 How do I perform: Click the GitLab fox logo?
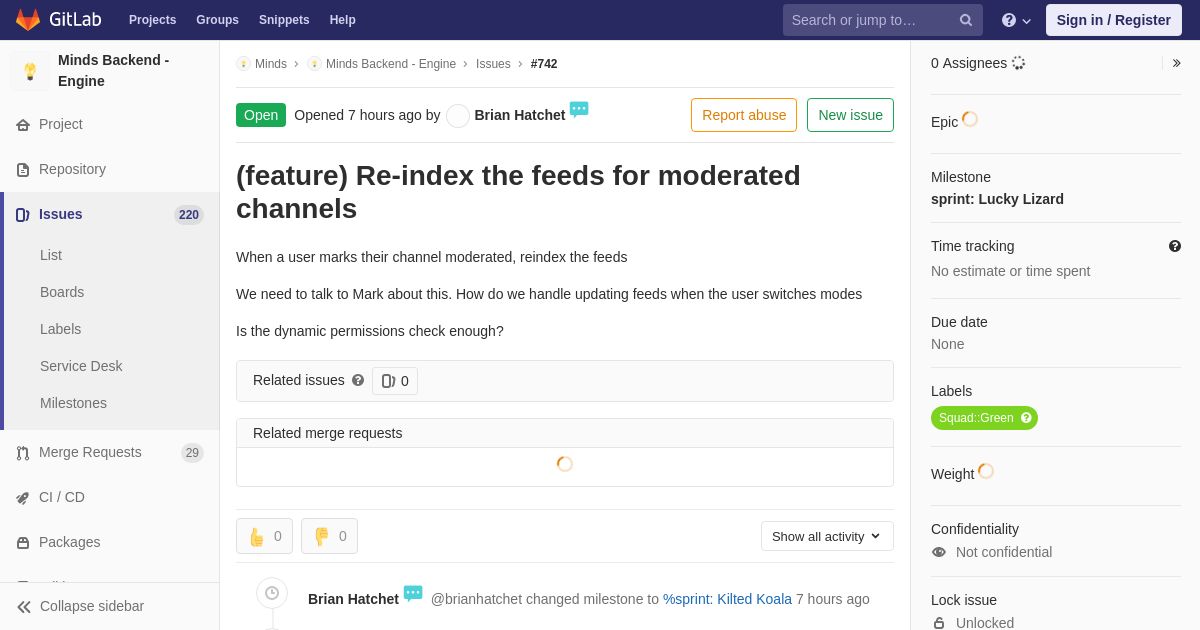(28, 20)
